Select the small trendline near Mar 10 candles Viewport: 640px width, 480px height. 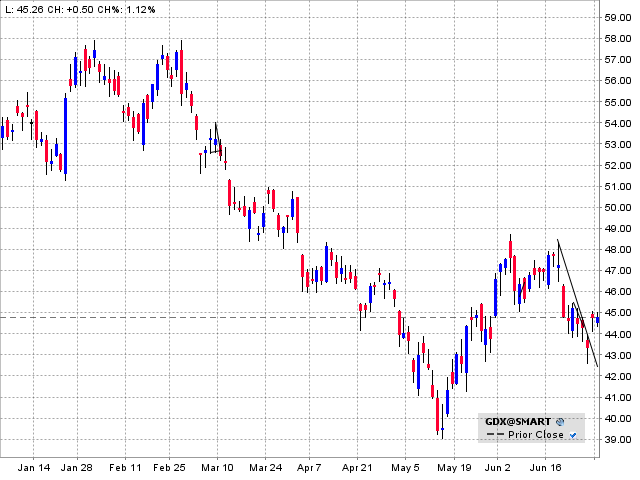point(218,137)
